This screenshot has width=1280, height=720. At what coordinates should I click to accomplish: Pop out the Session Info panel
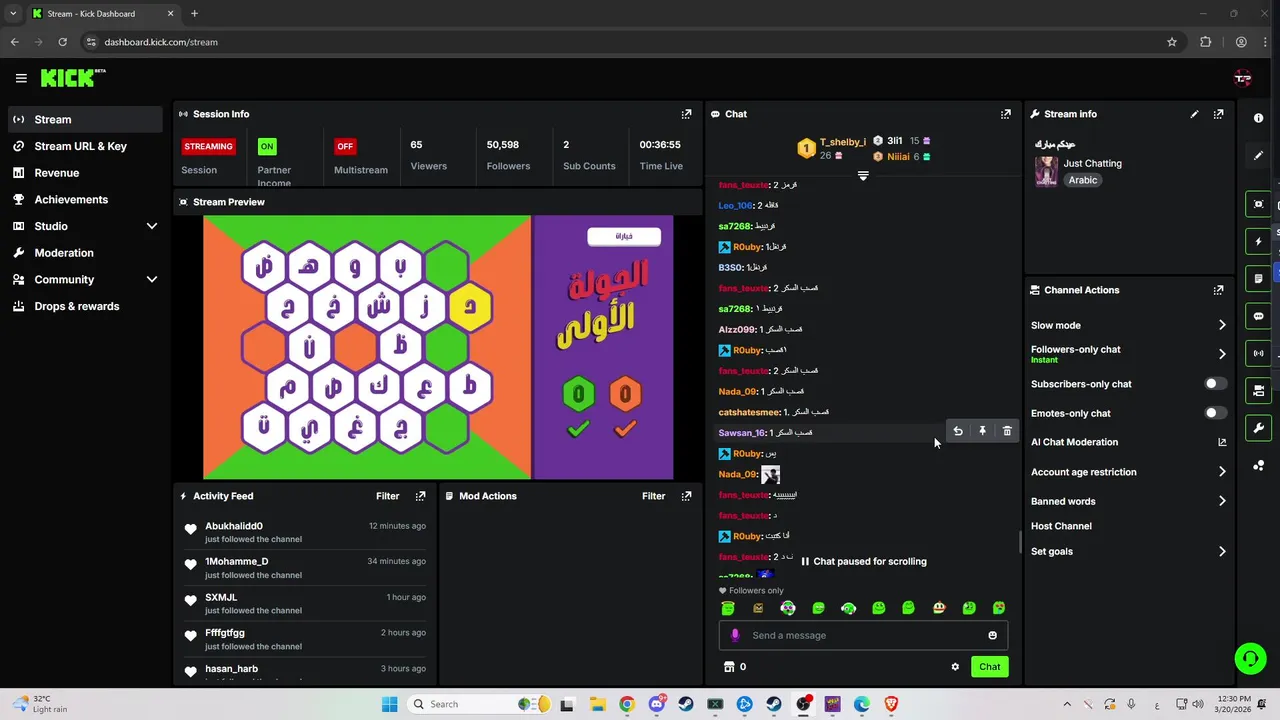point(686,114)
